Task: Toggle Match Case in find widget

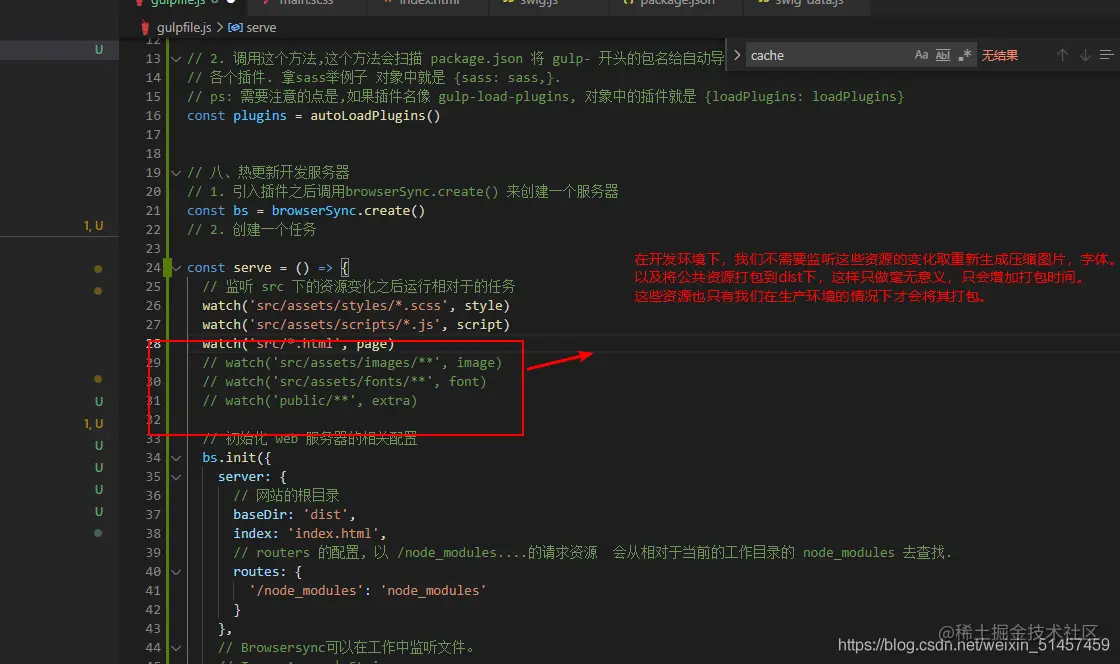Action: point(921,55)
